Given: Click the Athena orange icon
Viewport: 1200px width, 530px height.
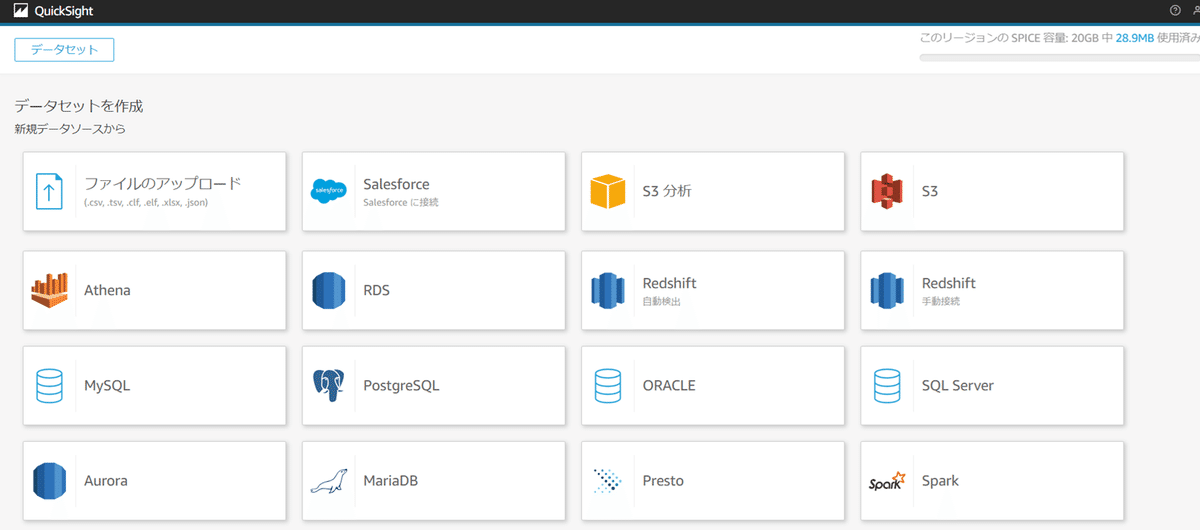Looking at the screenshot, I should [x=49, y=290].
